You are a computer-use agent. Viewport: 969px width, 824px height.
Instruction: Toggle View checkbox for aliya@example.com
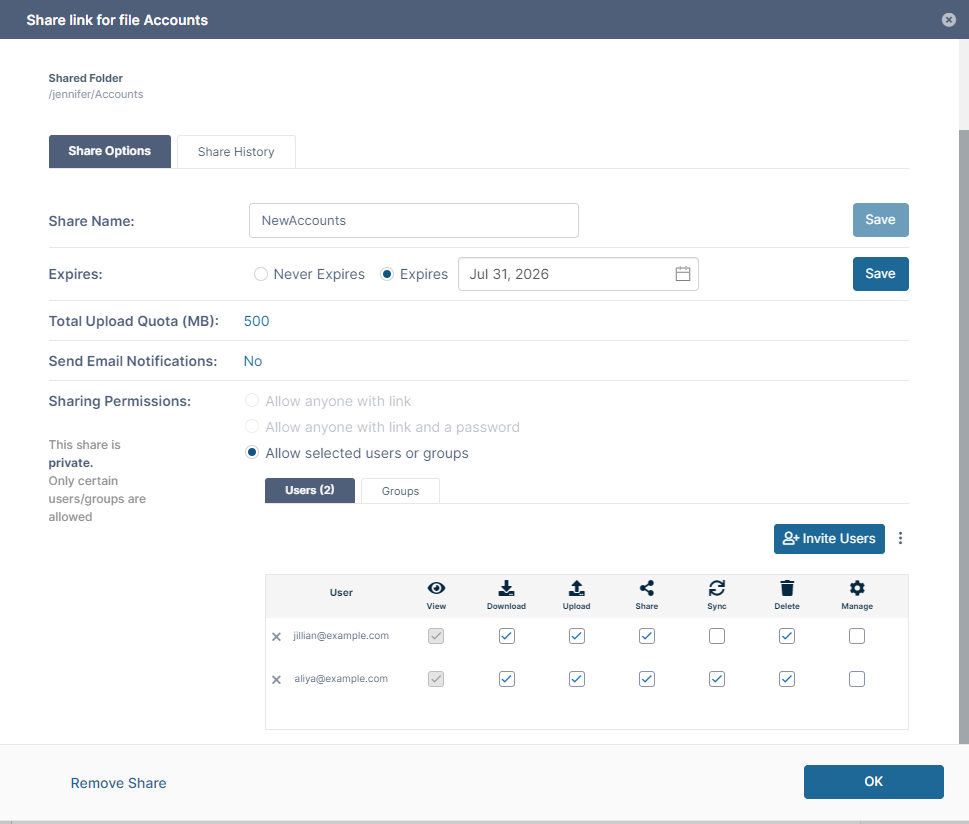(x=436, y=679)
